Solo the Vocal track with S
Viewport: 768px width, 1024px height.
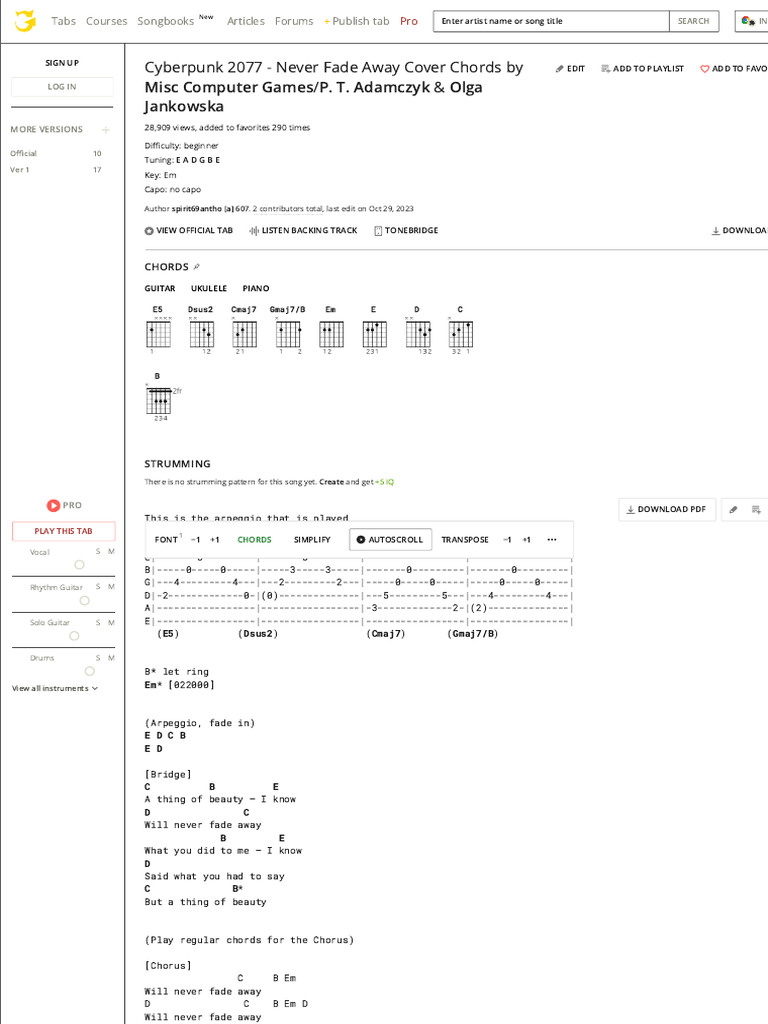point(99,552)
